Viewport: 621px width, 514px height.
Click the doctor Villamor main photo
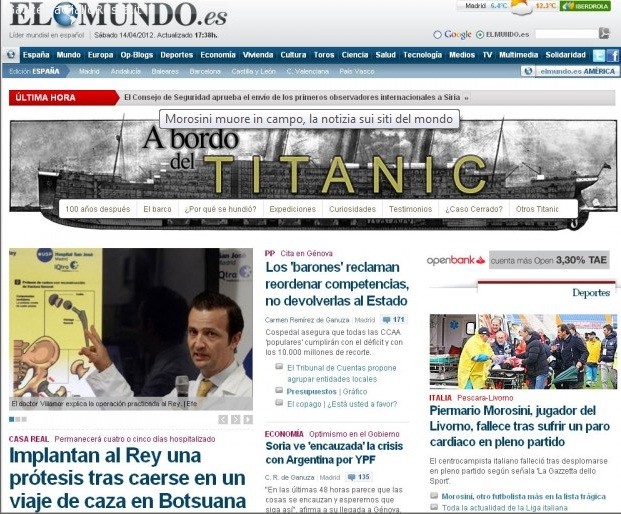[131, 329]
